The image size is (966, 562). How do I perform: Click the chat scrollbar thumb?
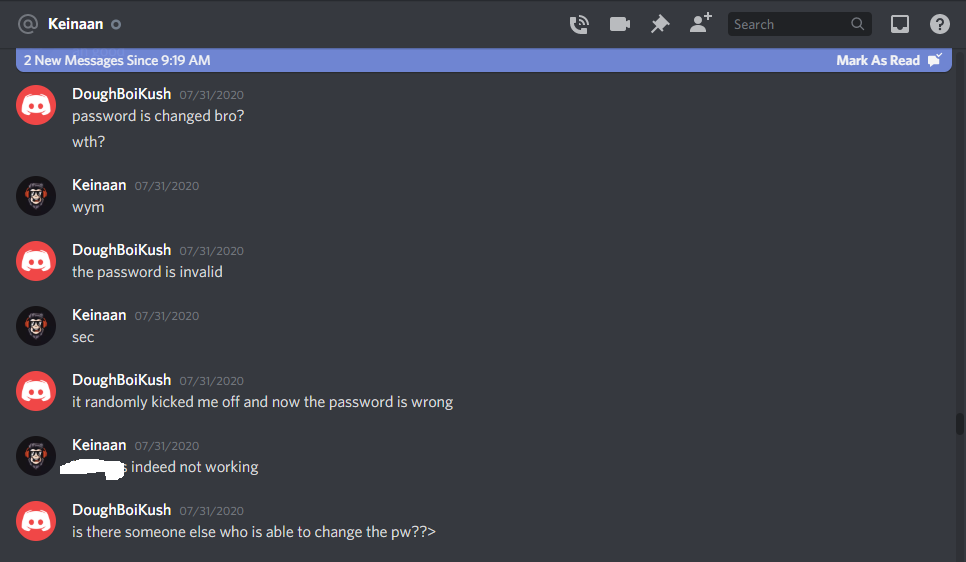pos(959,424)
